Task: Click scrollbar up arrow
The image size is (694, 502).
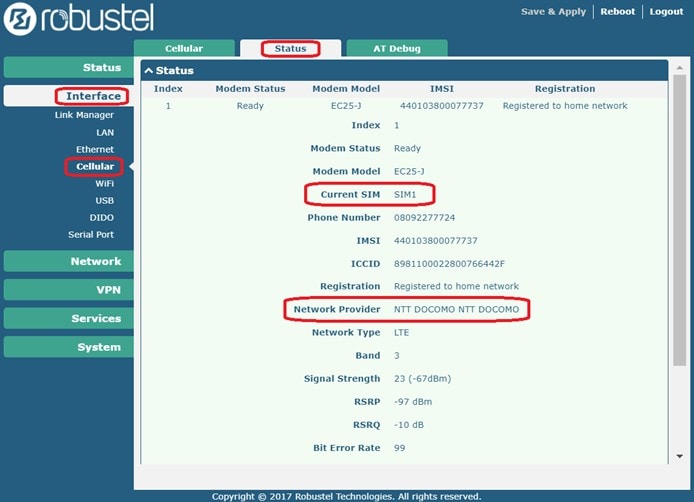Action: (x=679, y=68)
